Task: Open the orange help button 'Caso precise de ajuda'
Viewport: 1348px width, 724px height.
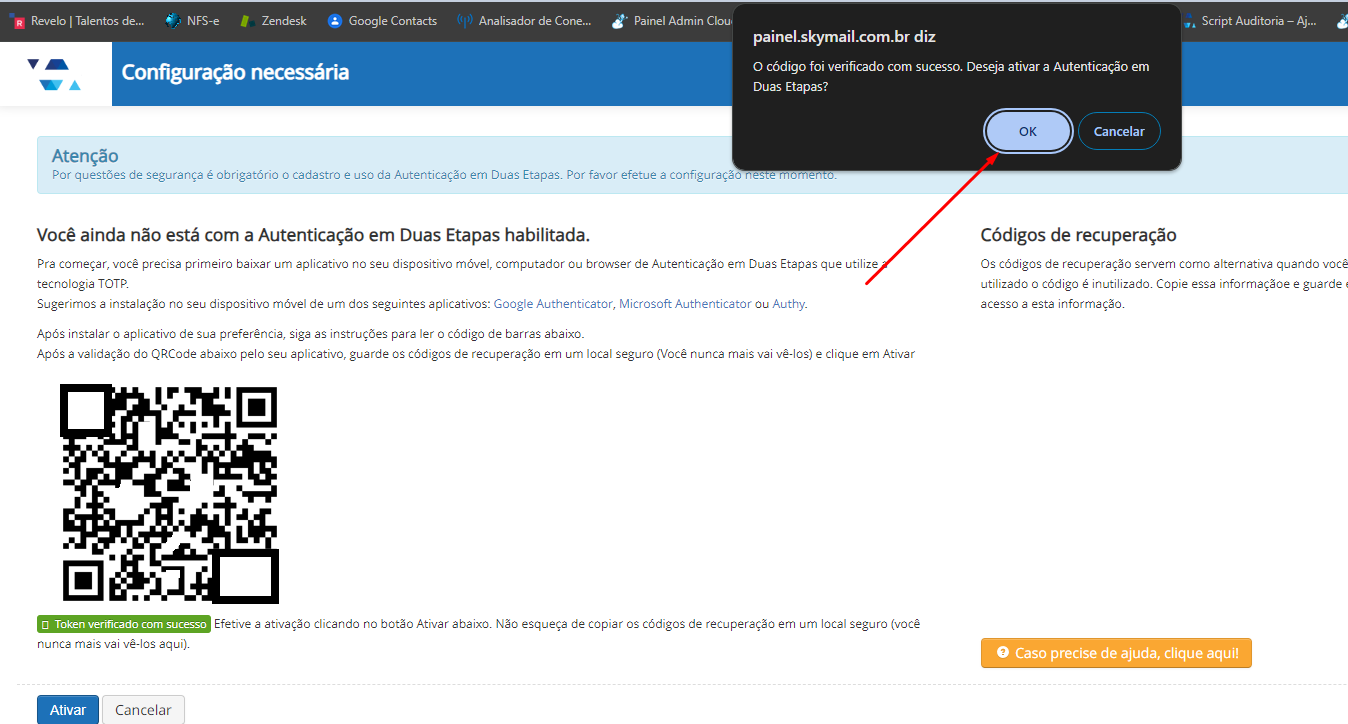Action: click(x=1116, y=653)
